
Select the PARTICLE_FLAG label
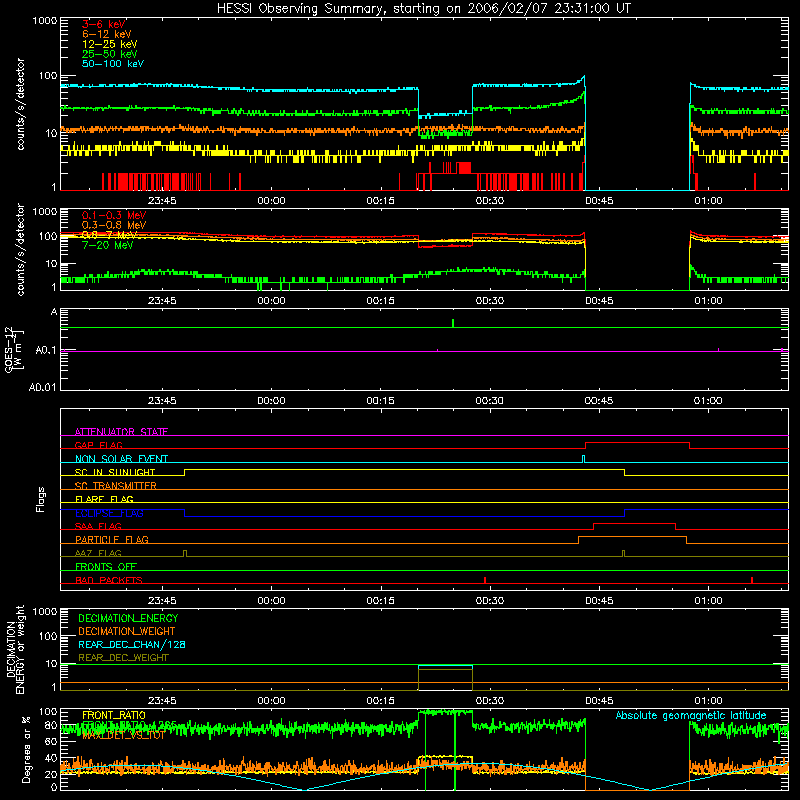coord(112,540)
